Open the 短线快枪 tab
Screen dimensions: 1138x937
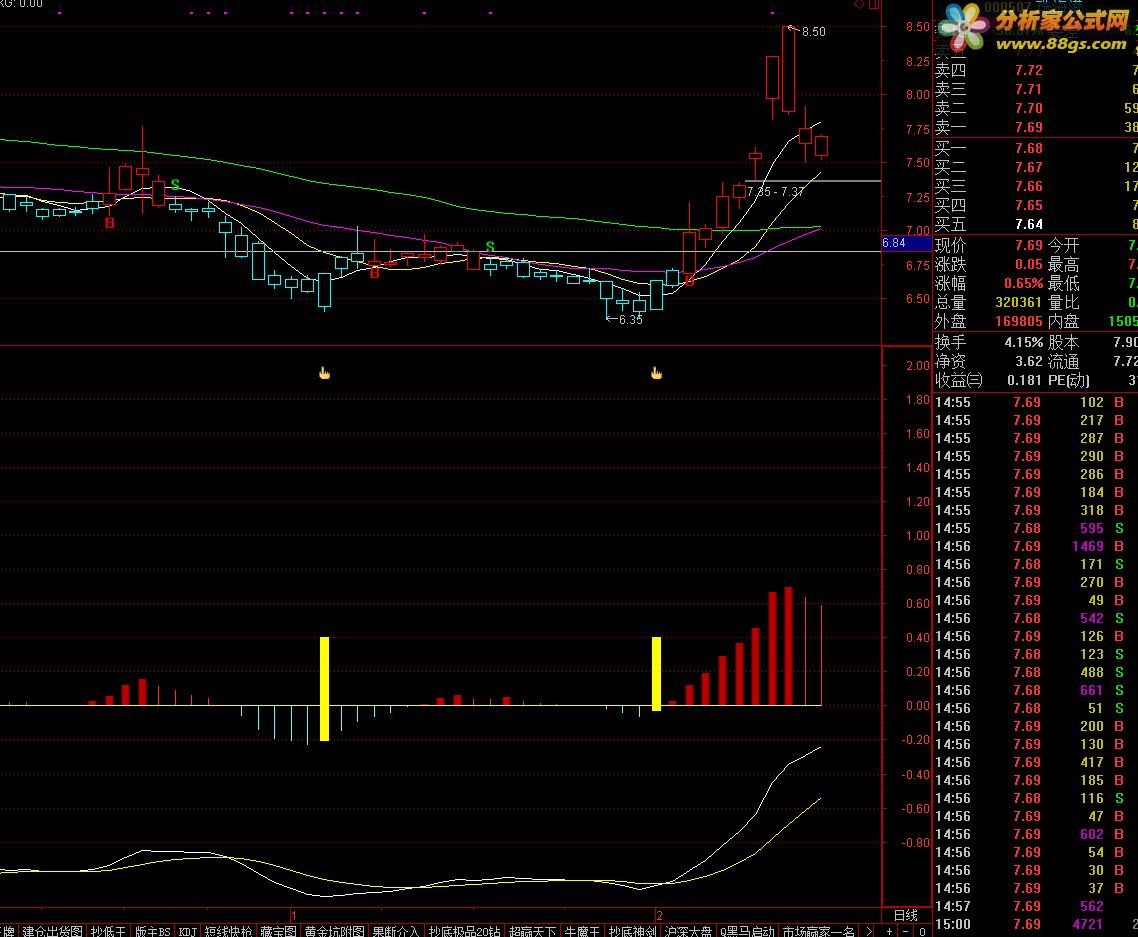[x=229, y=931]
